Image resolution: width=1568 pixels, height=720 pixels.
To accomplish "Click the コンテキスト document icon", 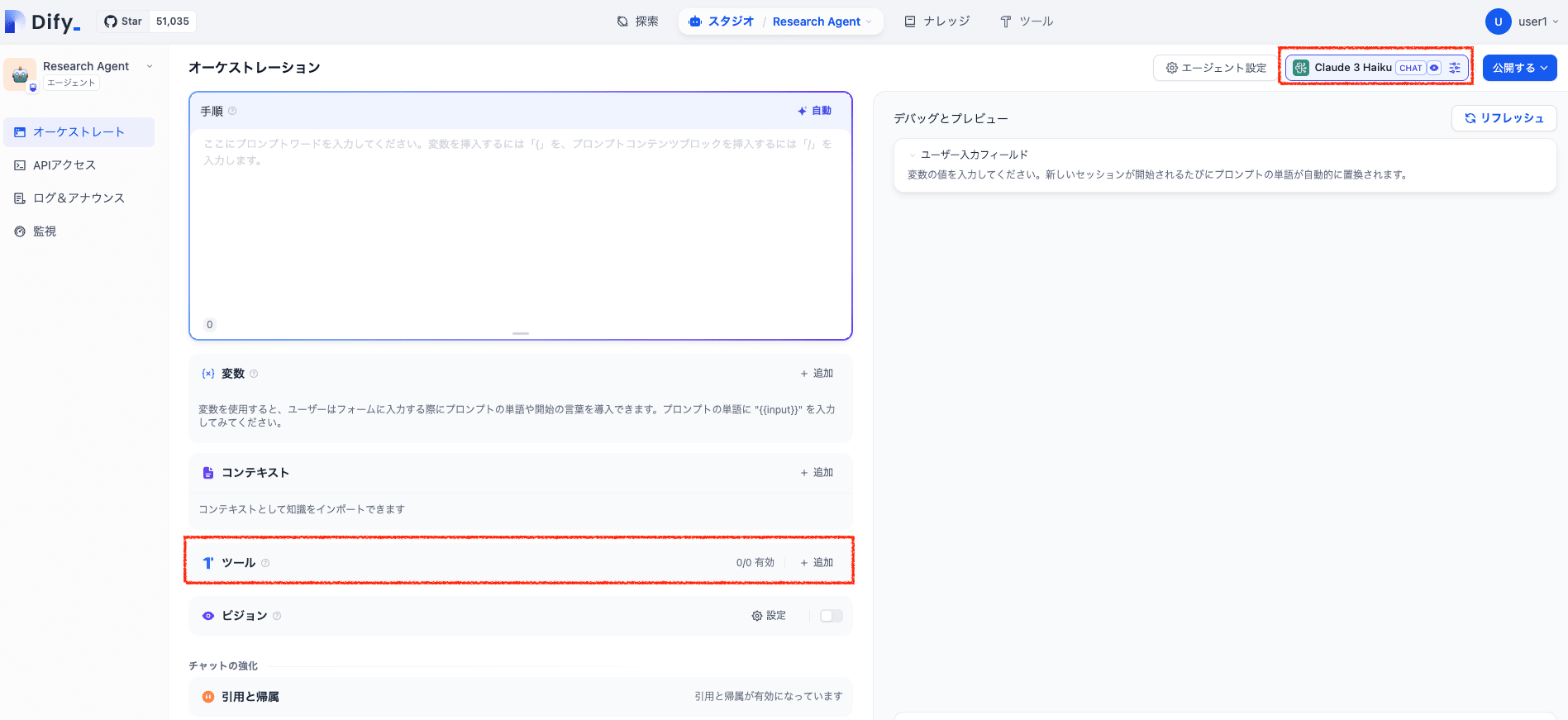I will 208,473.
